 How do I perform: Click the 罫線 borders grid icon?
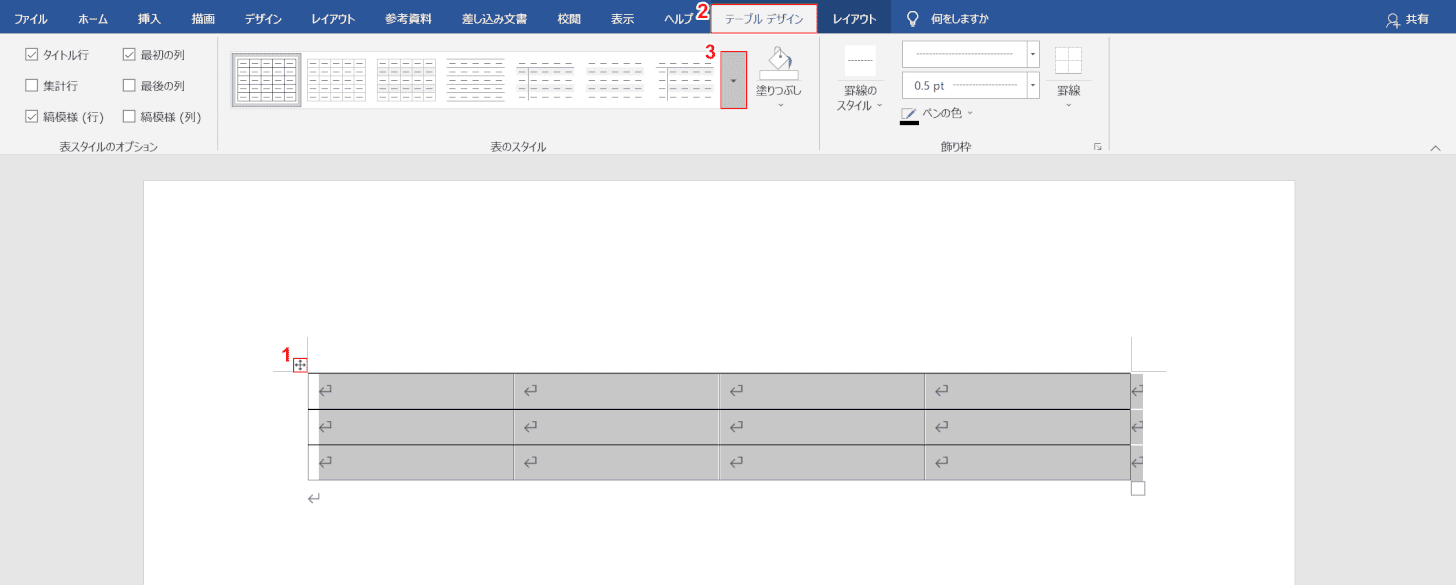[1068, 61]
